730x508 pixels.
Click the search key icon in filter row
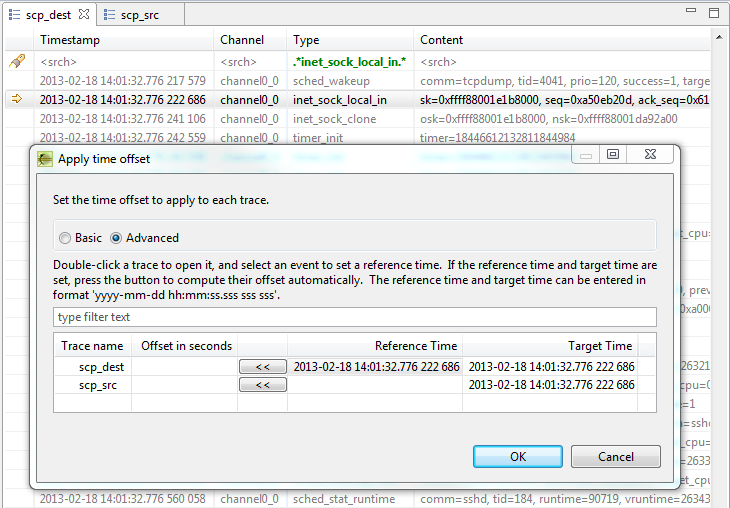pos(17,61)
